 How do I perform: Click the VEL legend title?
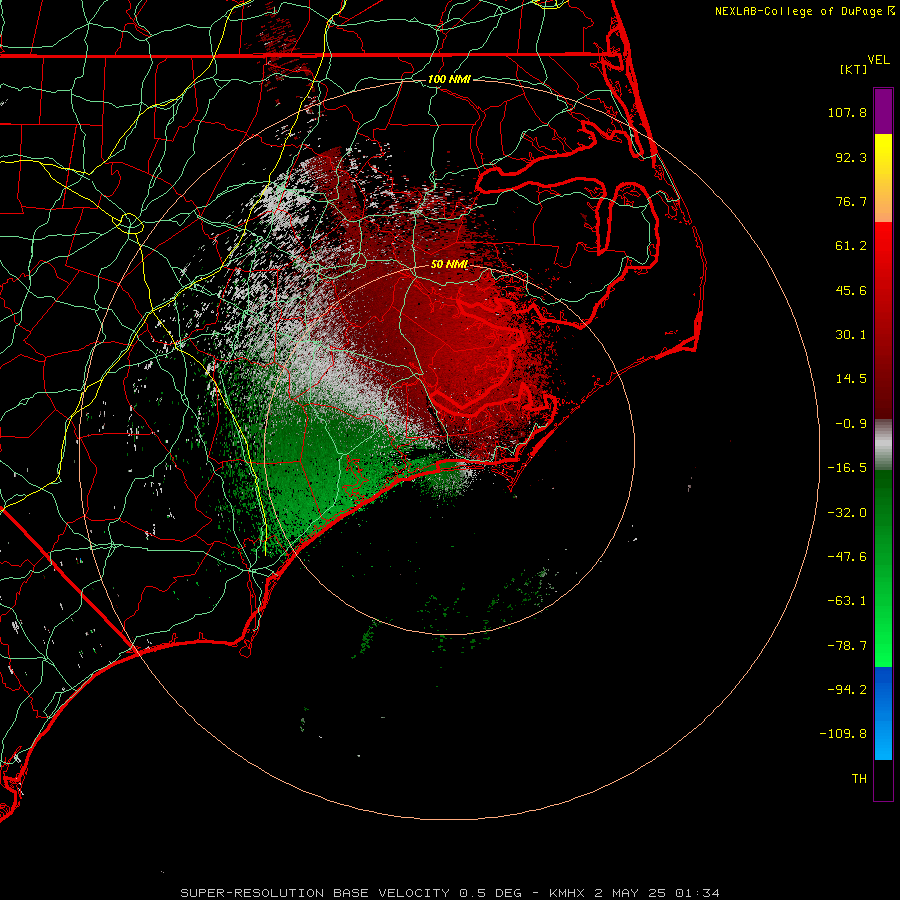point(878,60)
